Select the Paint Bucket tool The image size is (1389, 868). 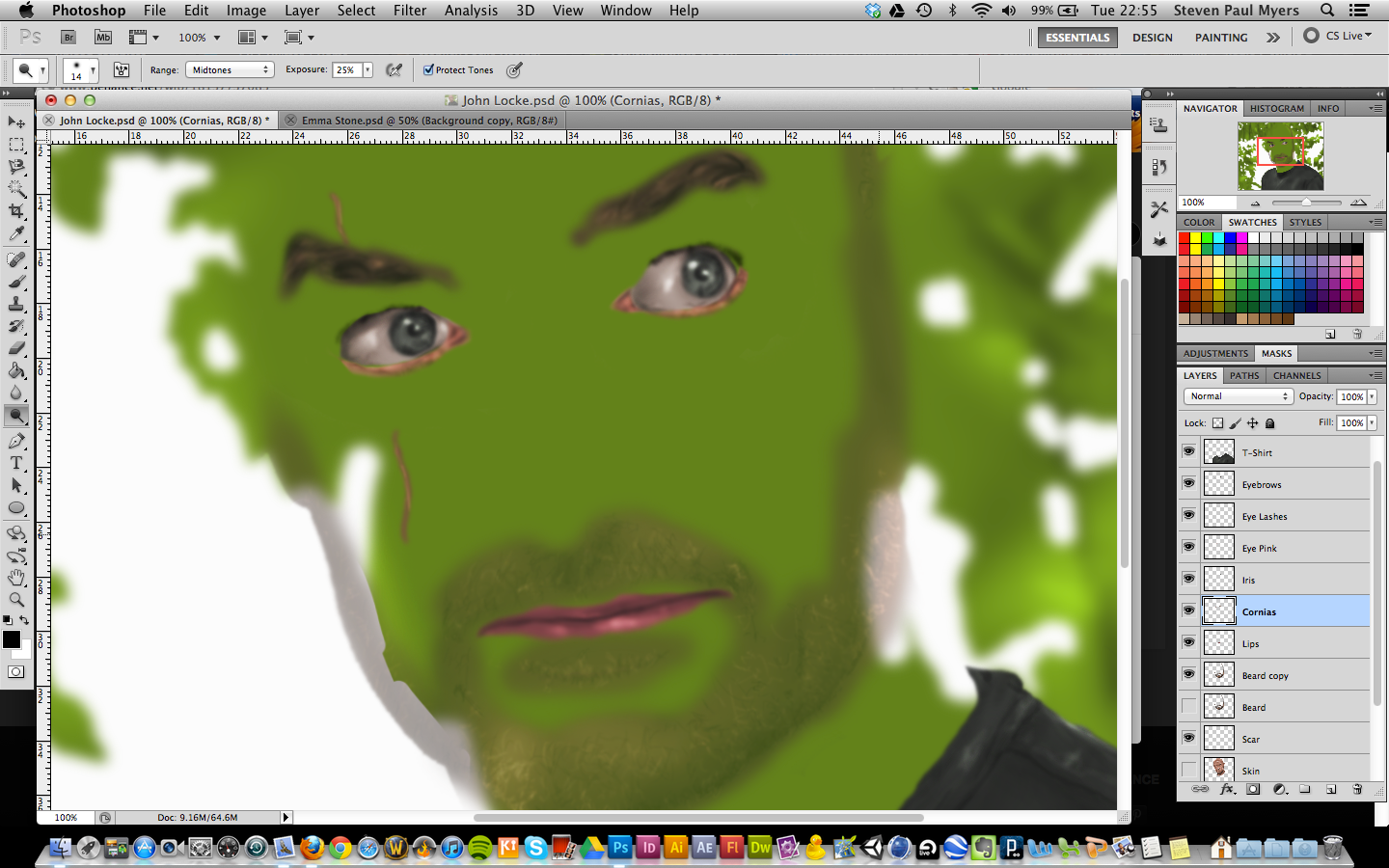tap(16, 370)
